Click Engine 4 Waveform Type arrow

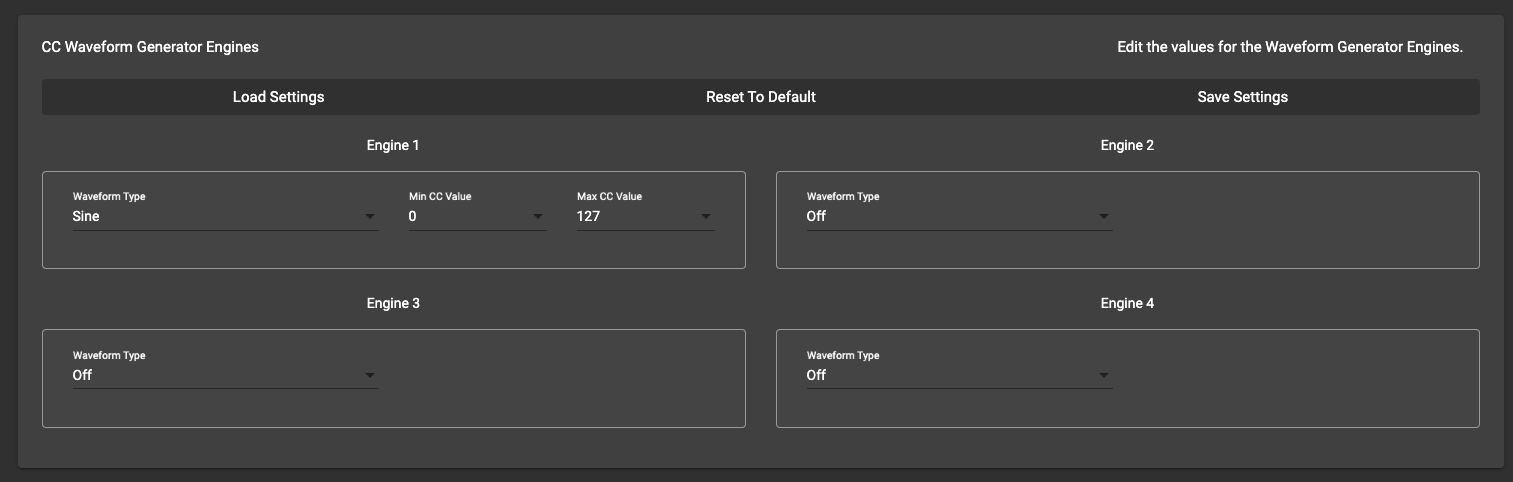1104,375
